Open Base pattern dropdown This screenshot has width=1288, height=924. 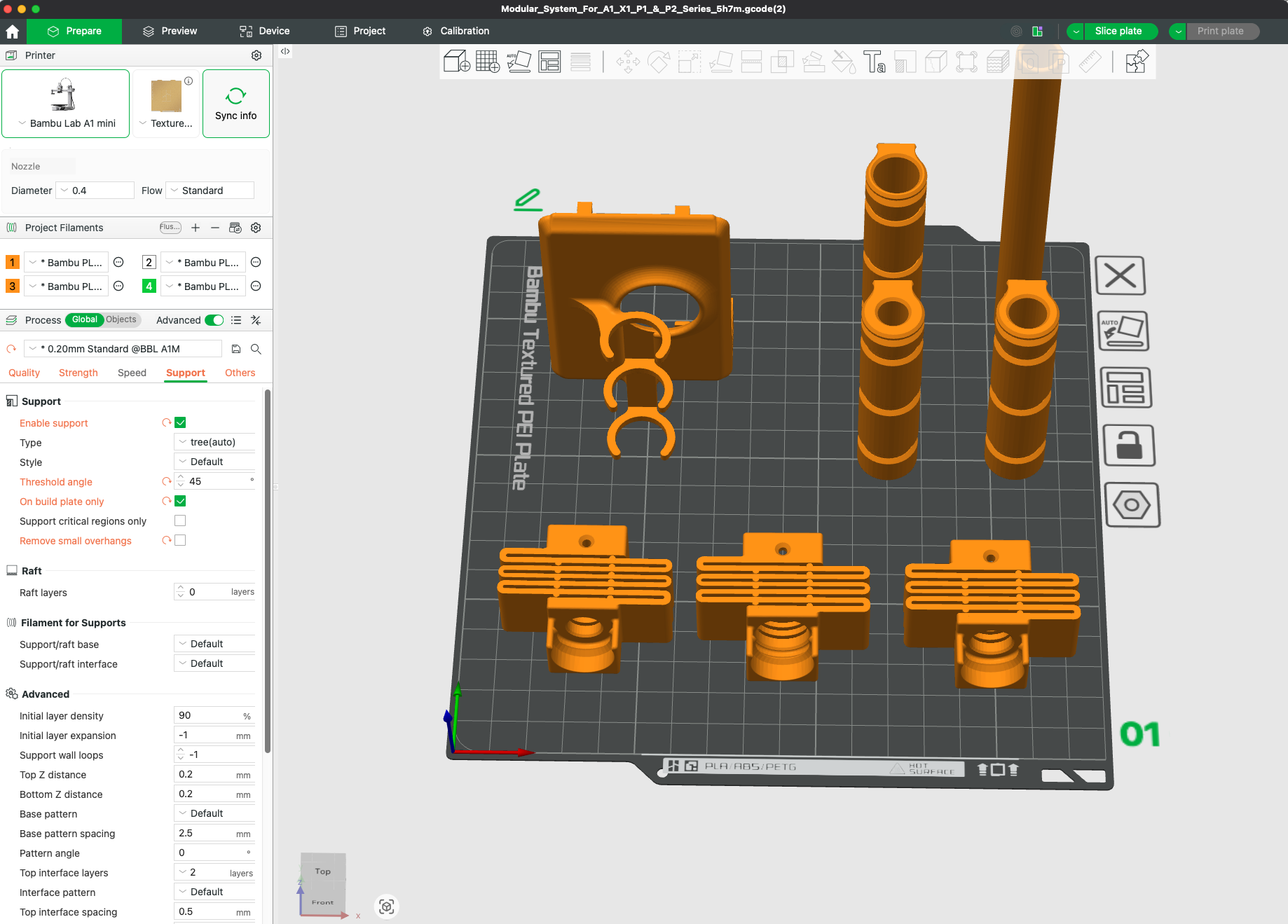[214, 813]
